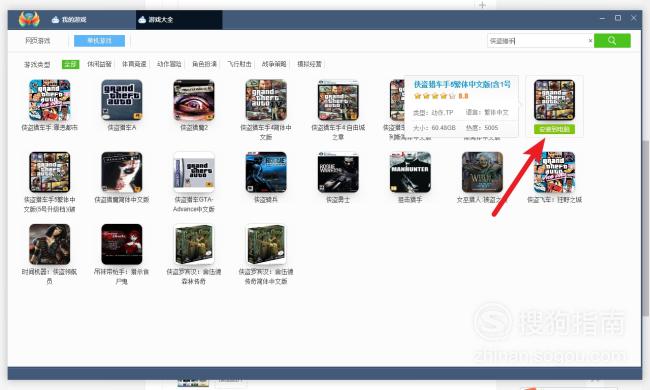Open the 时间机器 woman cover icon
The height and width of the screenshot is (390, 650).
pyautogui.click(x=50, y=244)
